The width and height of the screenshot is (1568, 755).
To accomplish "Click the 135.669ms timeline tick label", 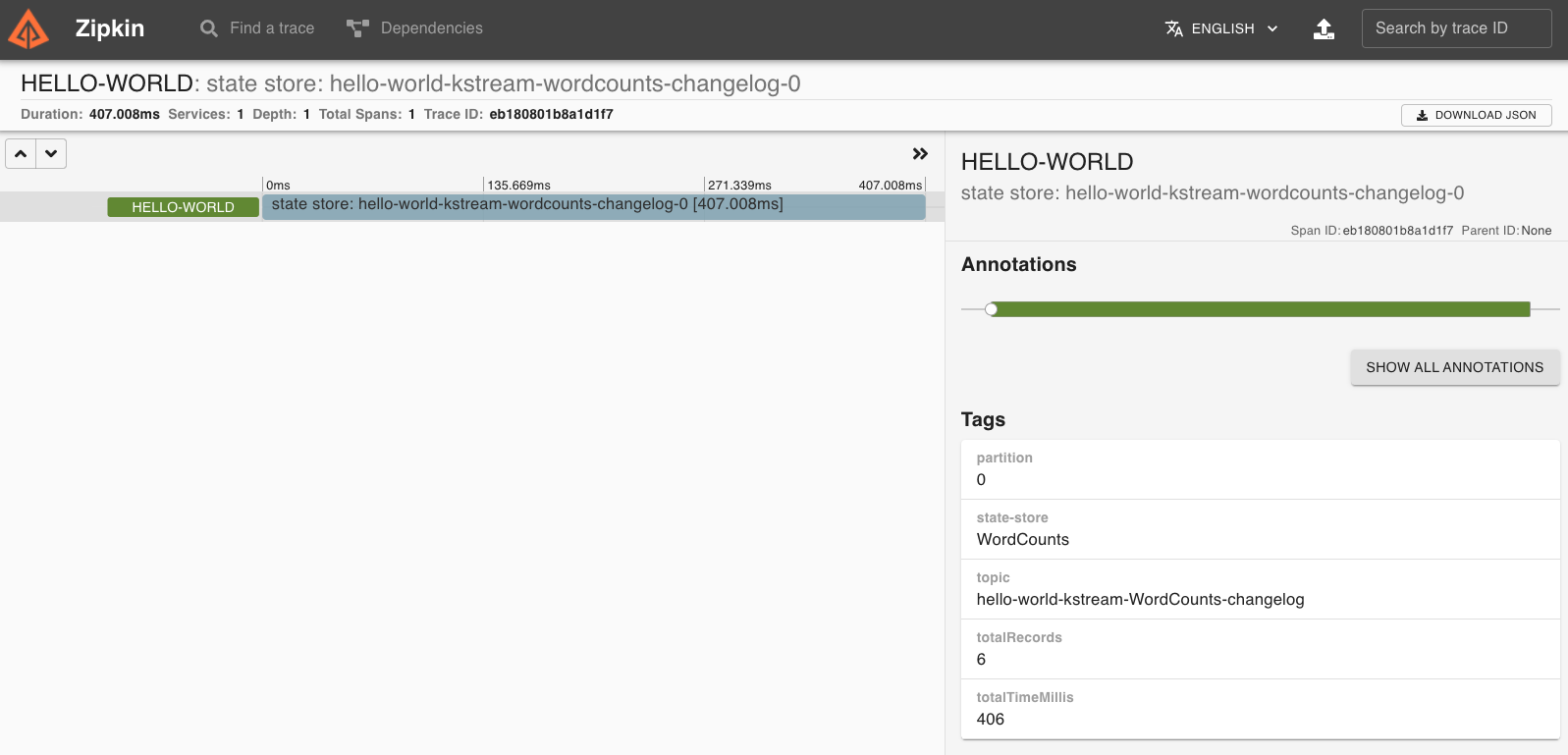I will [518, 185].
